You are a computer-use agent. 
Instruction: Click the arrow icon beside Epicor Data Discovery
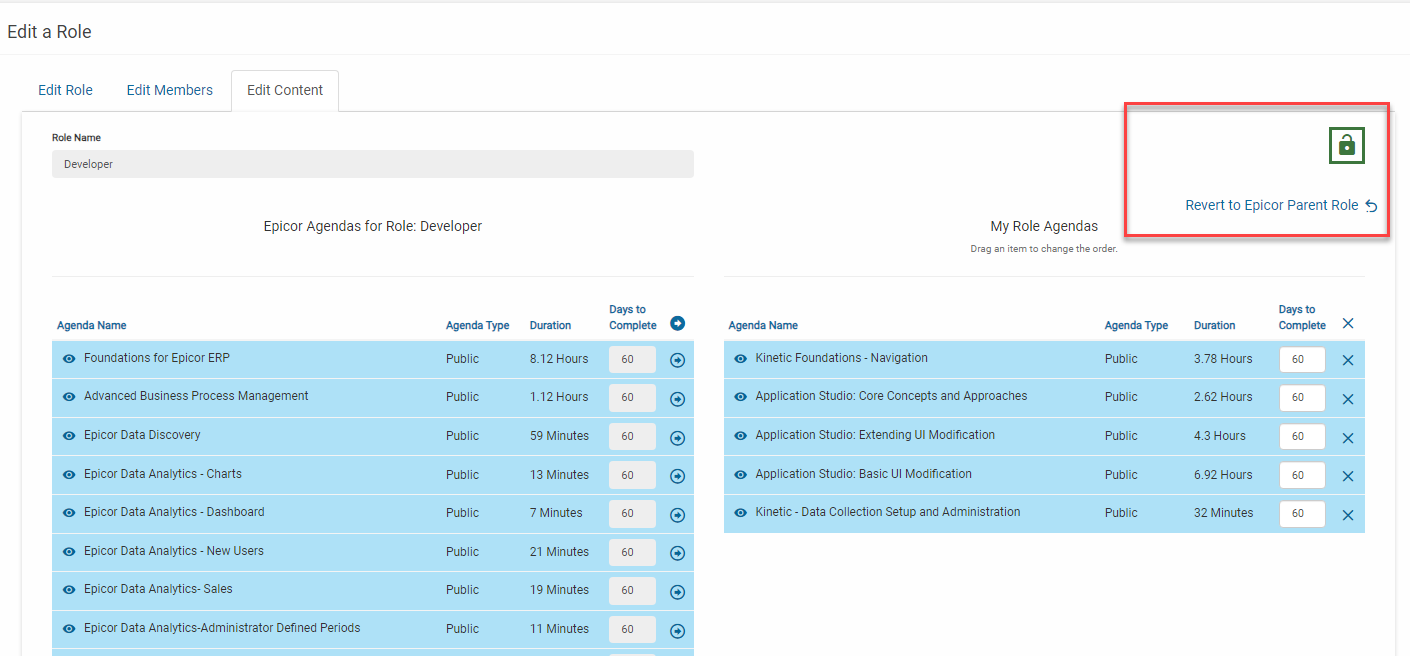coord(677,436)
